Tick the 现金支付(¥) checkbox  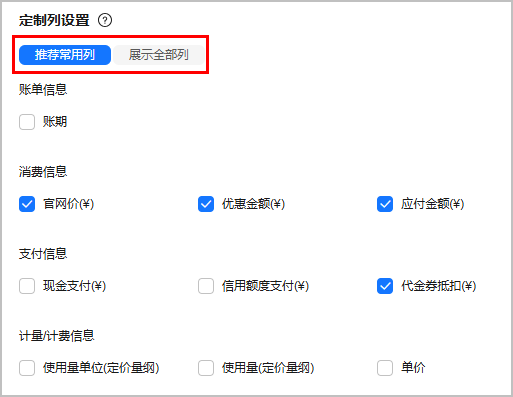[x=27, y=286]
